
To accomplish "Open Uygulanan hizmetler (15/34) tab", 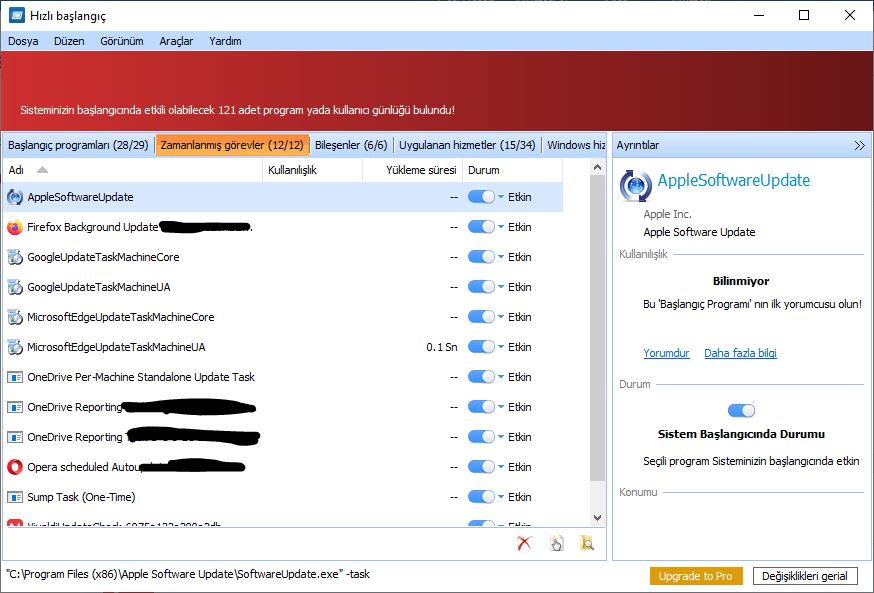I will (x=467, y=145).
